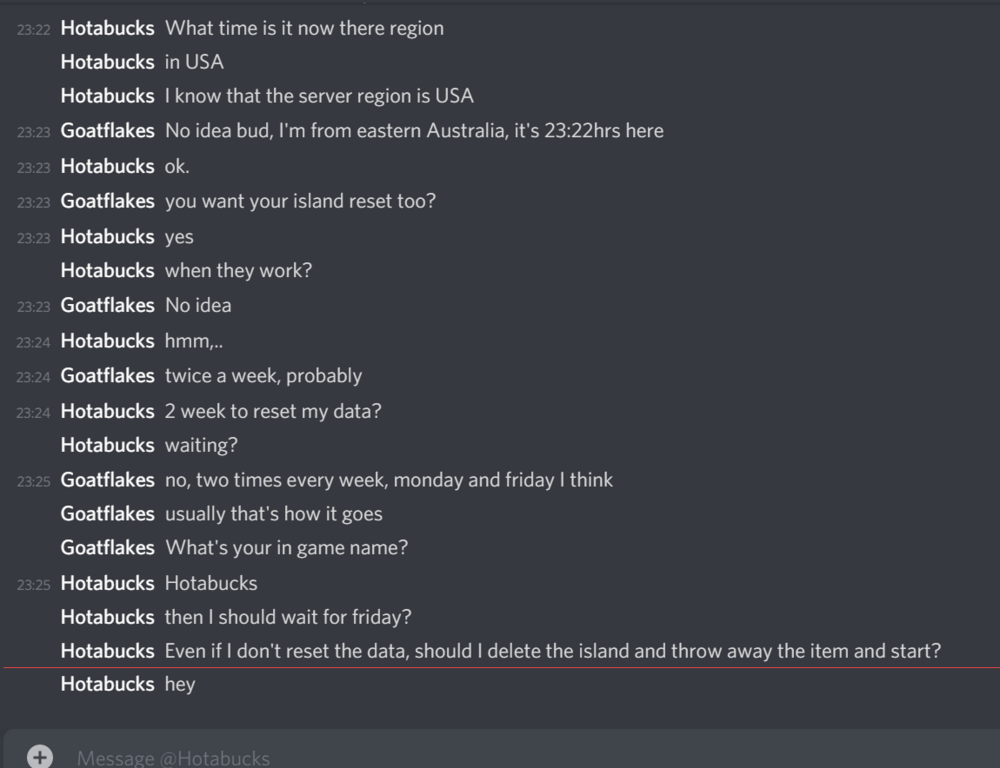Click Goatflakes username beside "twice a week, probably"
This screenshot has height=768, width=1000.
pyautogui.click(x=107, y=376)
